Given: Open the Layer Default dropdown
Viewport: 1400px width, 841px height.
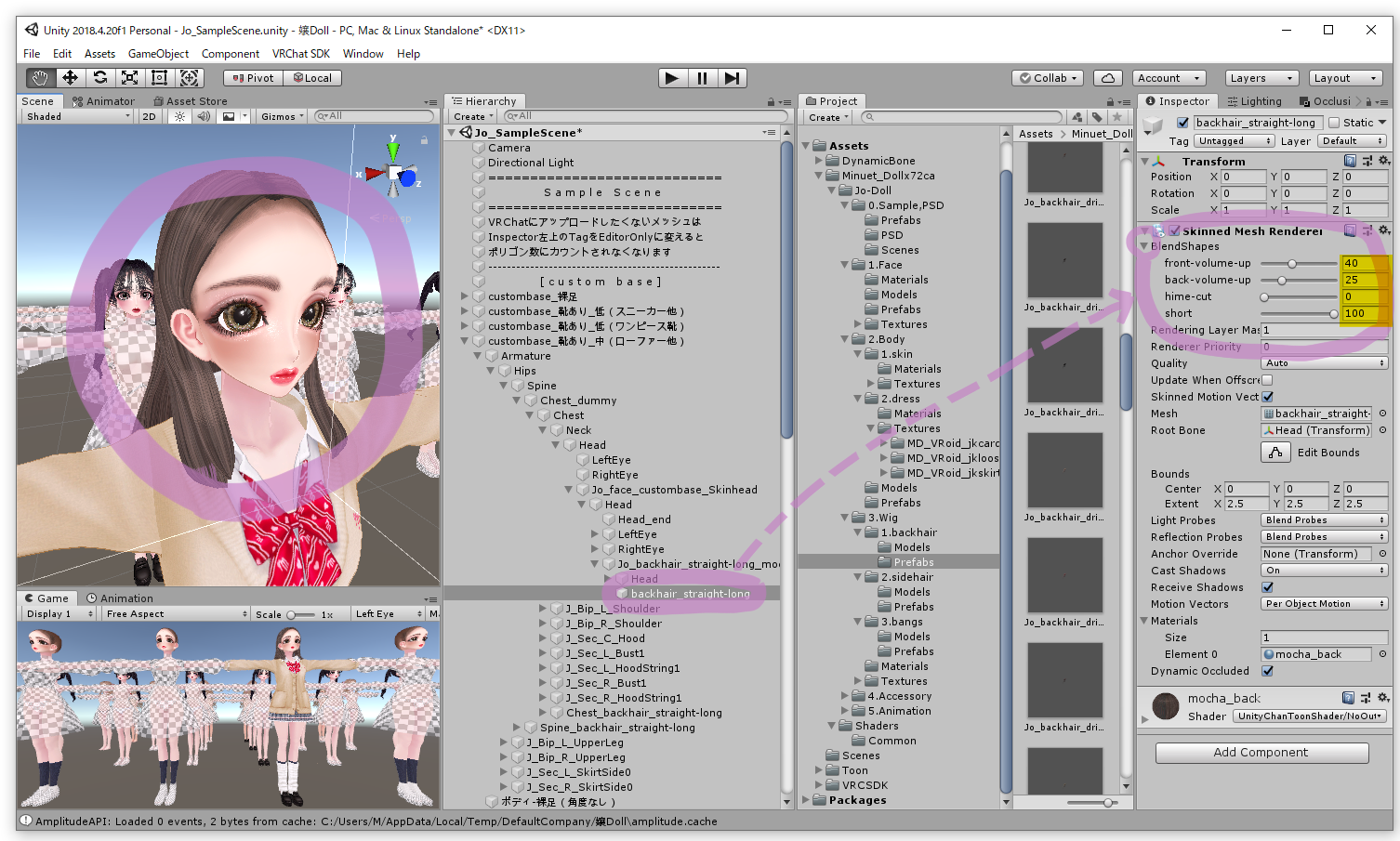Looking at the screenshot, I should pyautogui.click(x=1353, y=141).
